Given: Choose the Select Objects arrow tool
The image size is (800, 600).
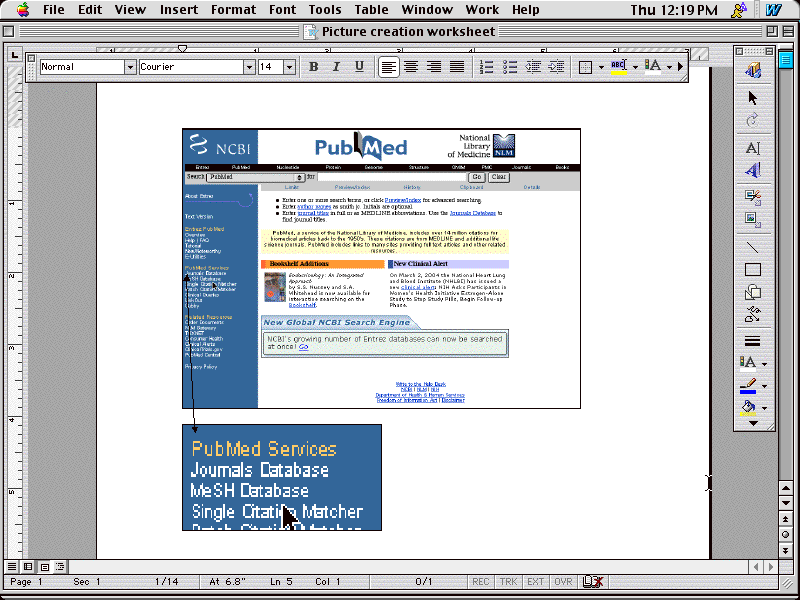Looking at the screenshot, I should [x=753, y=97].
